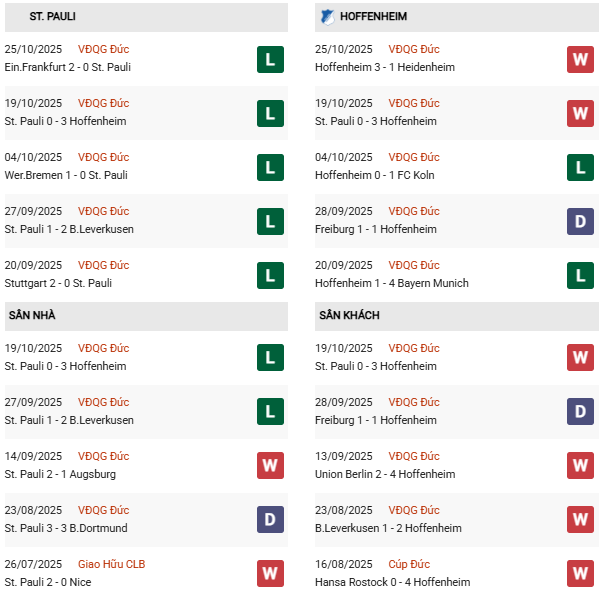The image size is (600, 594).
Task: Click W badge for Union Berlin 2 - 4 Hoffenheim
Action: click(x=580, y=466)
